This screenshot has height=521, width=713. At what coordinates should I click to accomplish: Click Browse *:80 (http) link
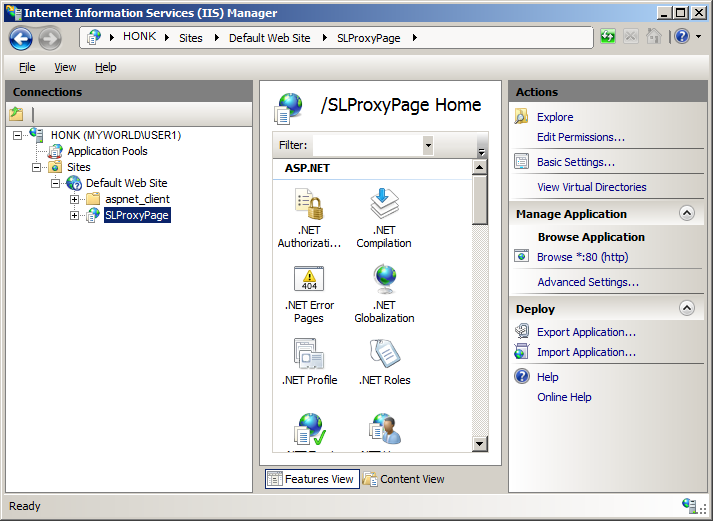[582, 257]
